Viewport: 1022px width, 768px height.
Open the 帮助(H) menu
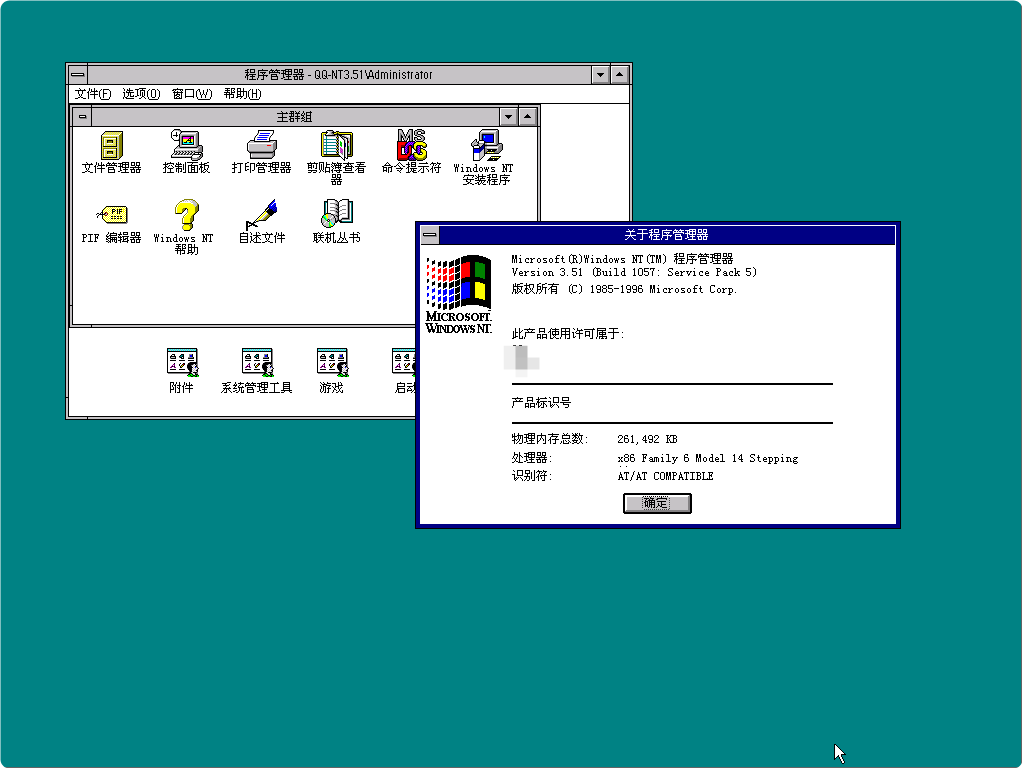[x=242, y=94]
